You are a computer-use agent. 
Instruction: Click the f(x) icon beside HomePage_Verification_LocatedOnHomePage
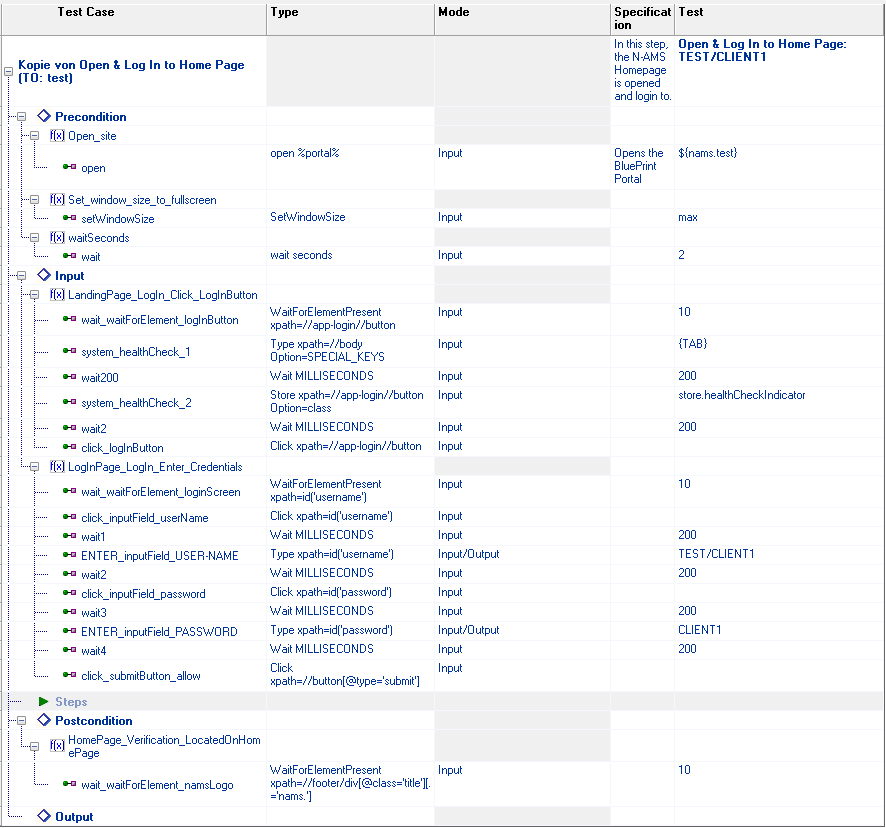57,745
